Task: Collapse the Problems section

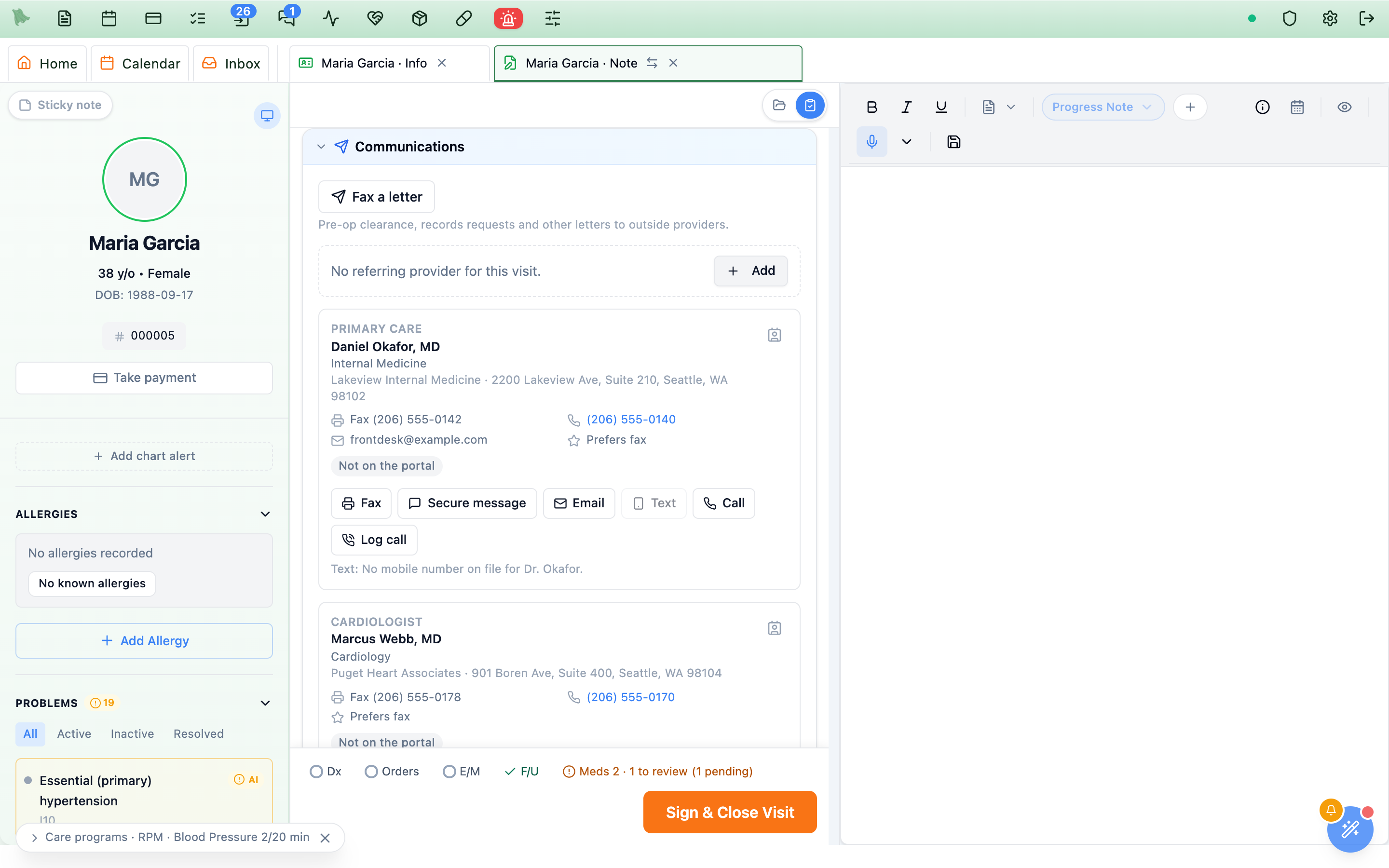Action: click(265, 703)
